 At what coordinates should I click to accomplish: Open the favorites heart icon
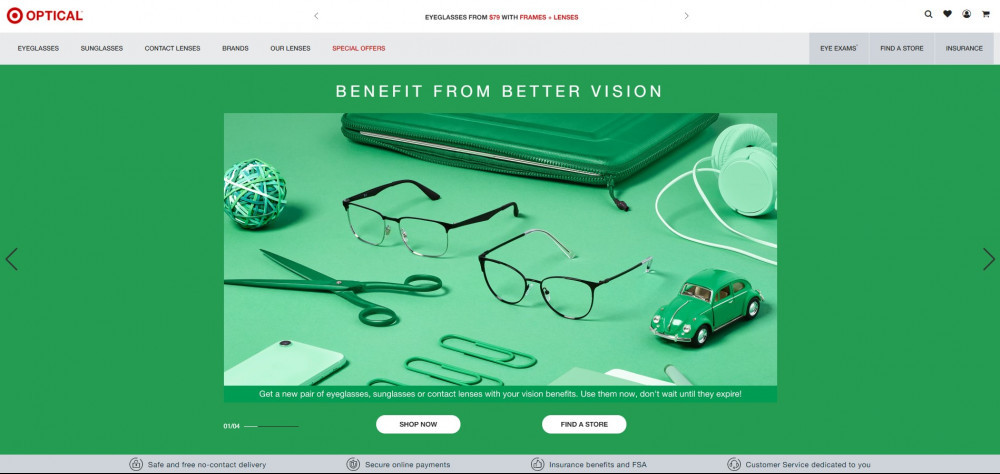tap(947, 14)
